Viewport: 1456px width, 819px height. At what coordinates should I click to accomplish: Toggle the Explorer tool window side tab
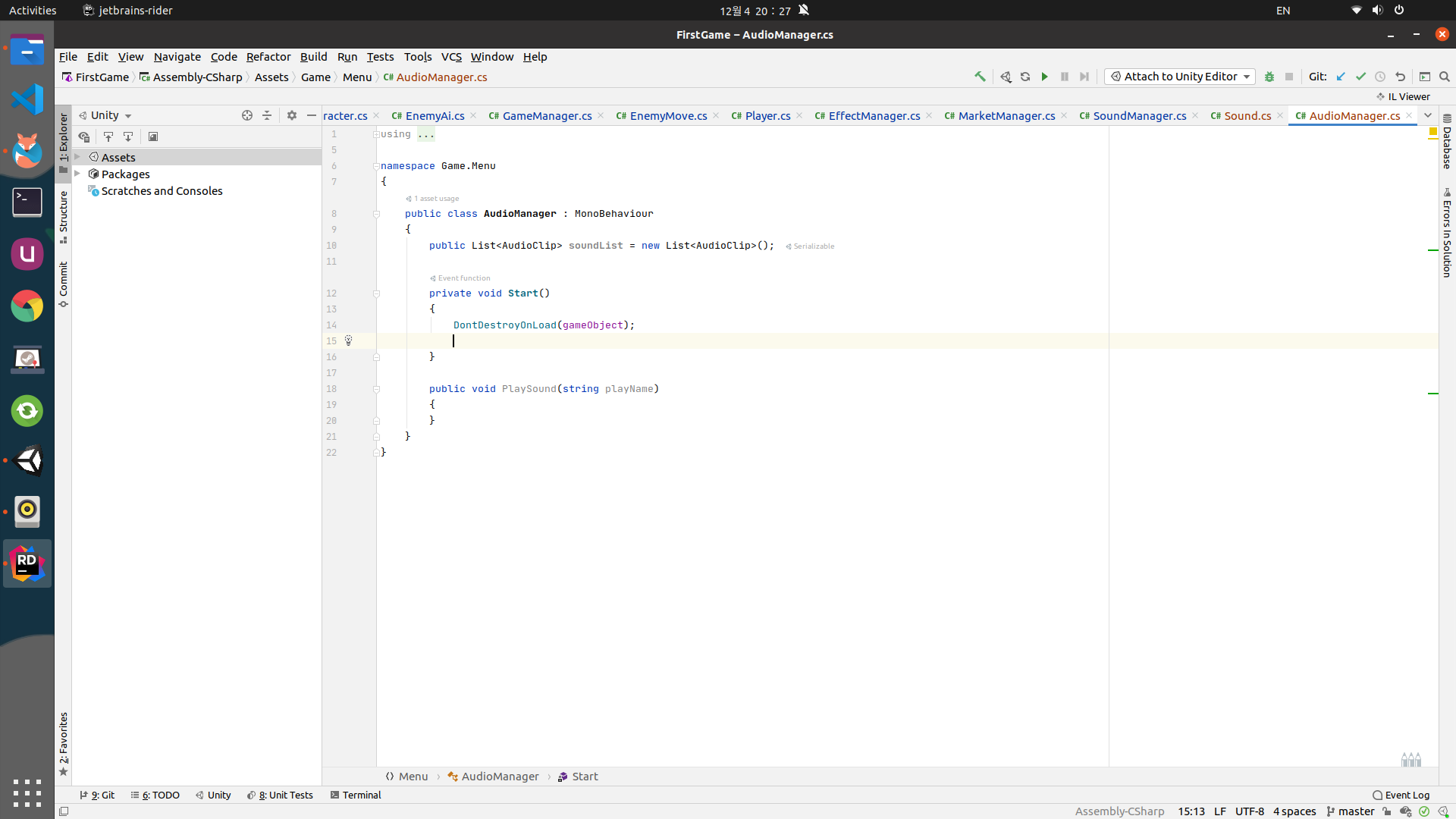pyautogui.click(x=64, y=143)
